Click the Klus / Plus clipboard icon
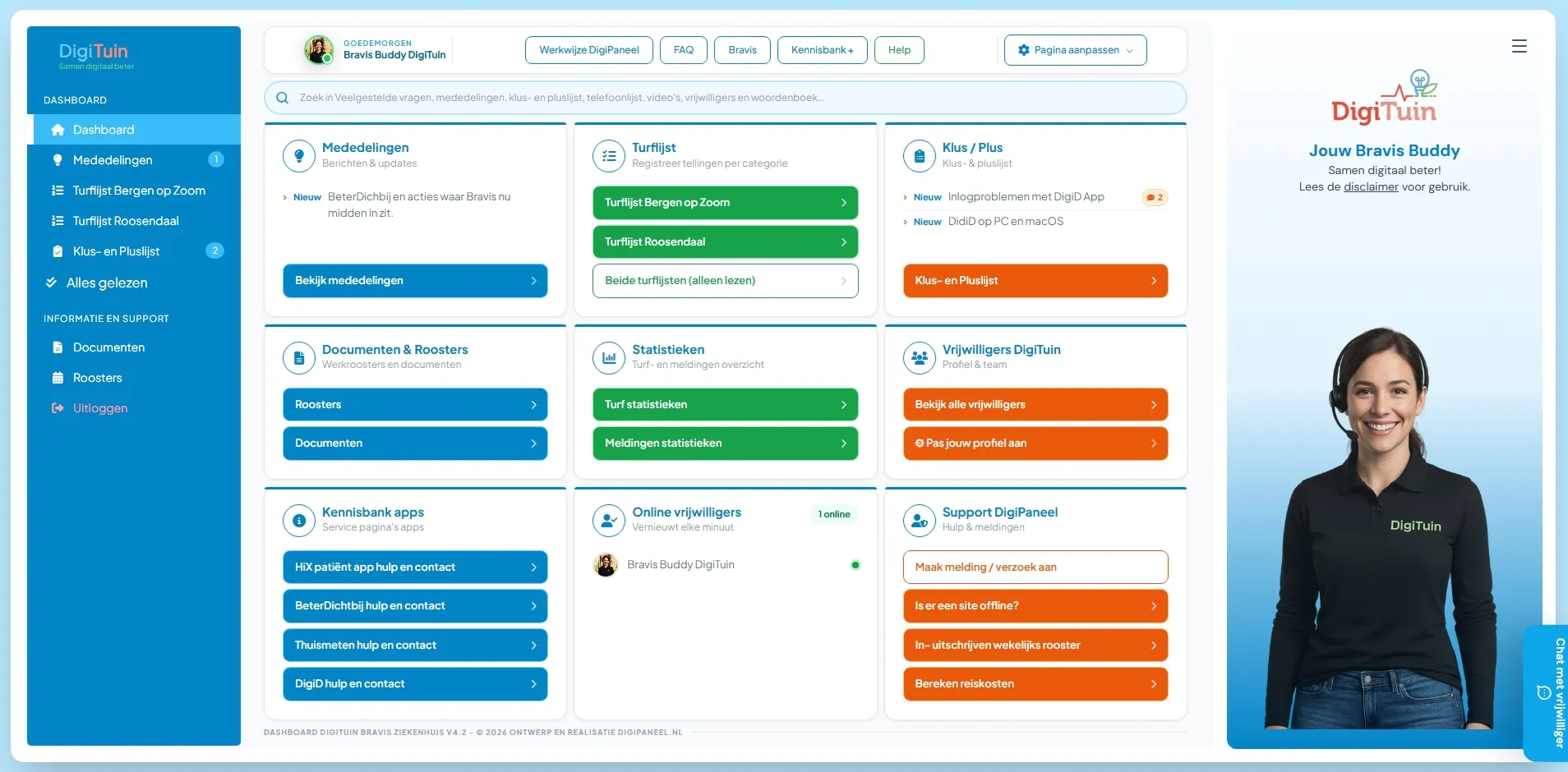 (920, 155)
